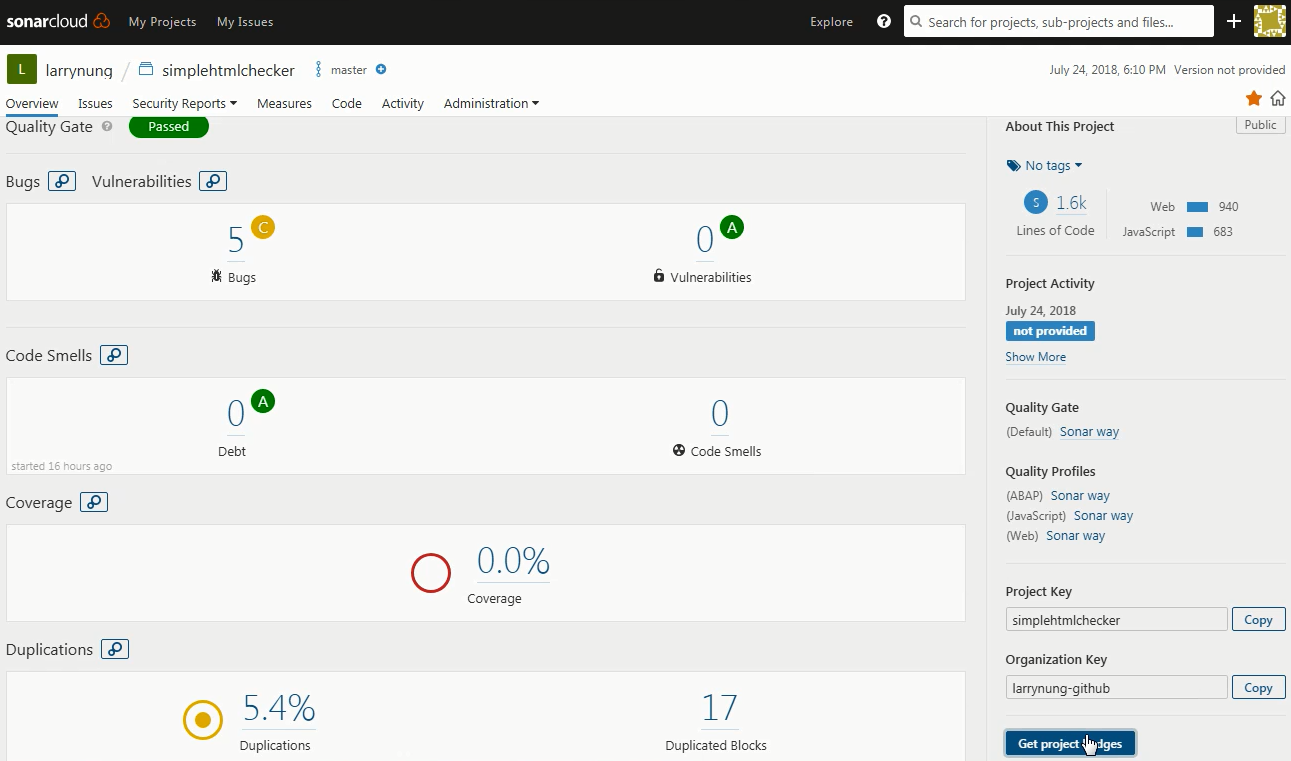
Task: Click the 0 code smells count
Action: pos(720,414)
